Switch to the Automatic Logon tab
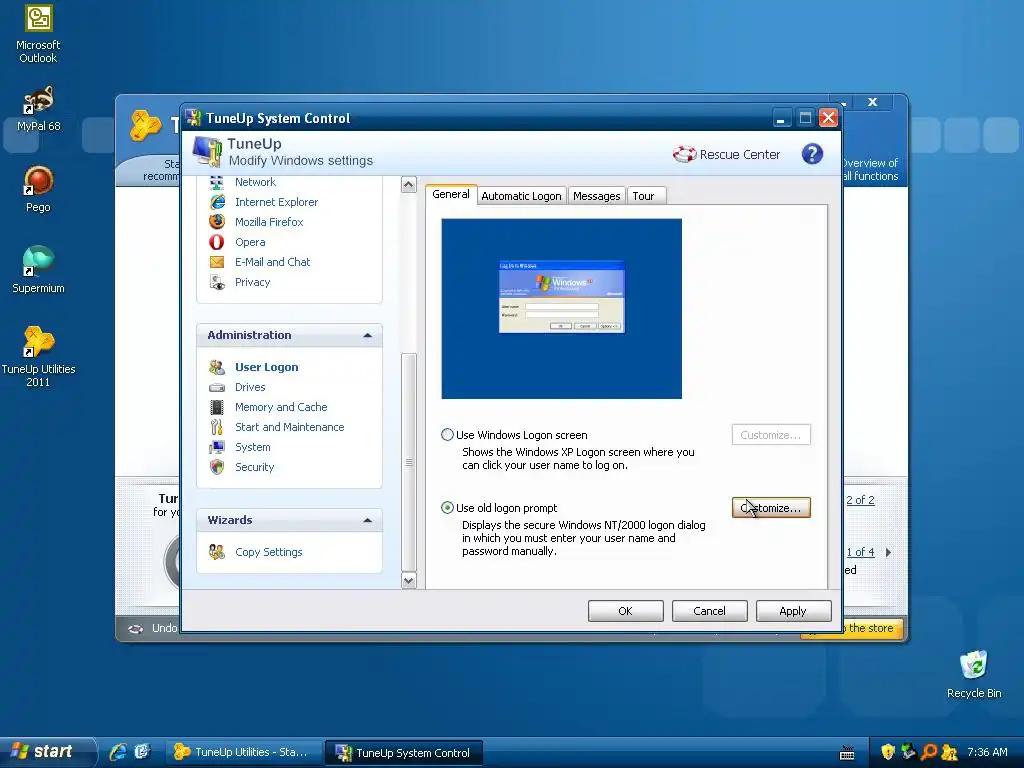The height and width of the screenshot is (768, 1024). point(521,196)
